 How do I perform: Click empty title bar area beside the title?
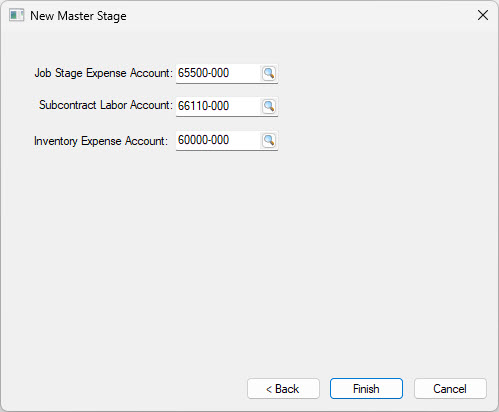click(x=300, y=16)
